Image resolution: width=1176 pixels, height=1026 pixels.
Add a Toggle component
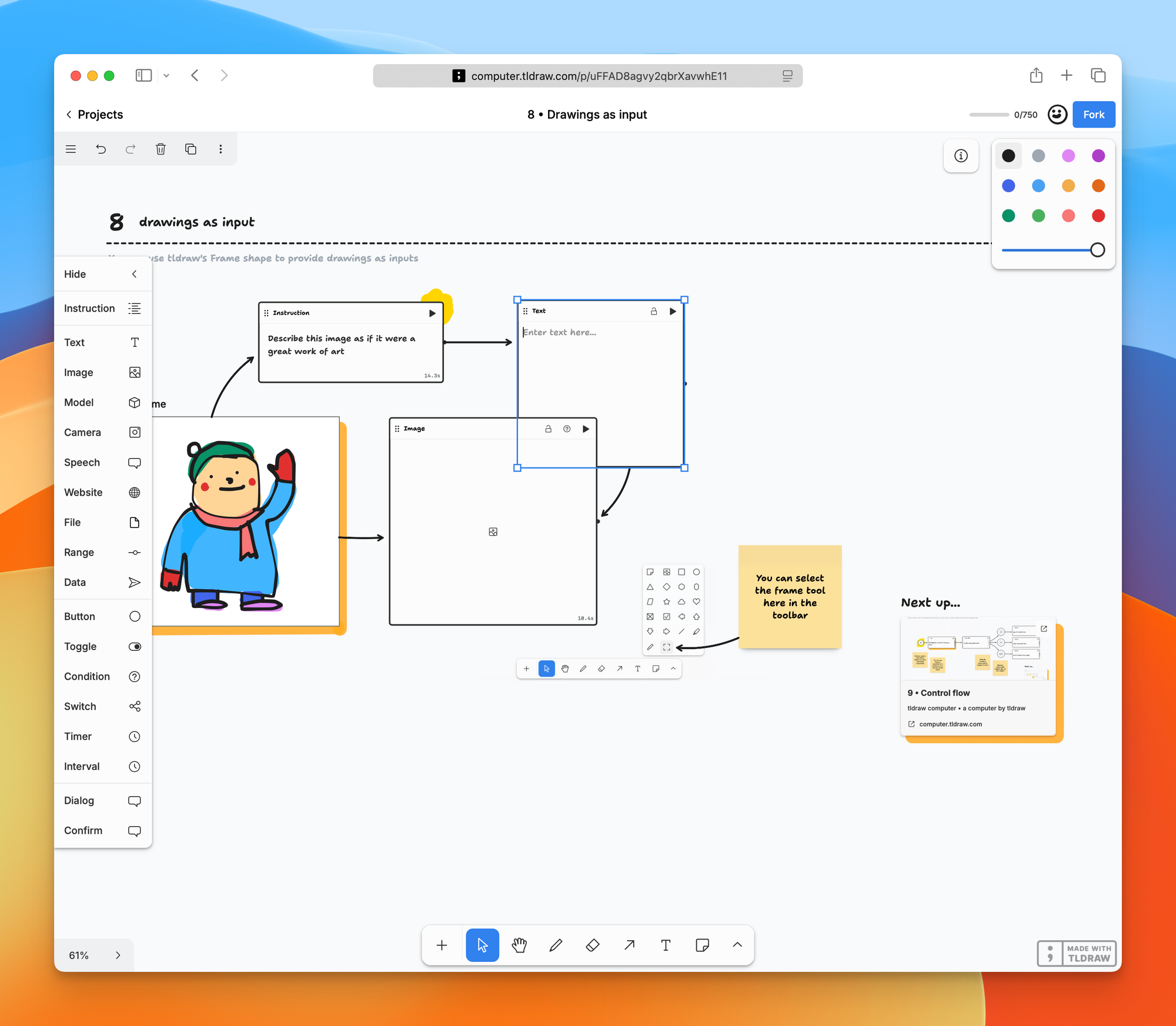103,646
